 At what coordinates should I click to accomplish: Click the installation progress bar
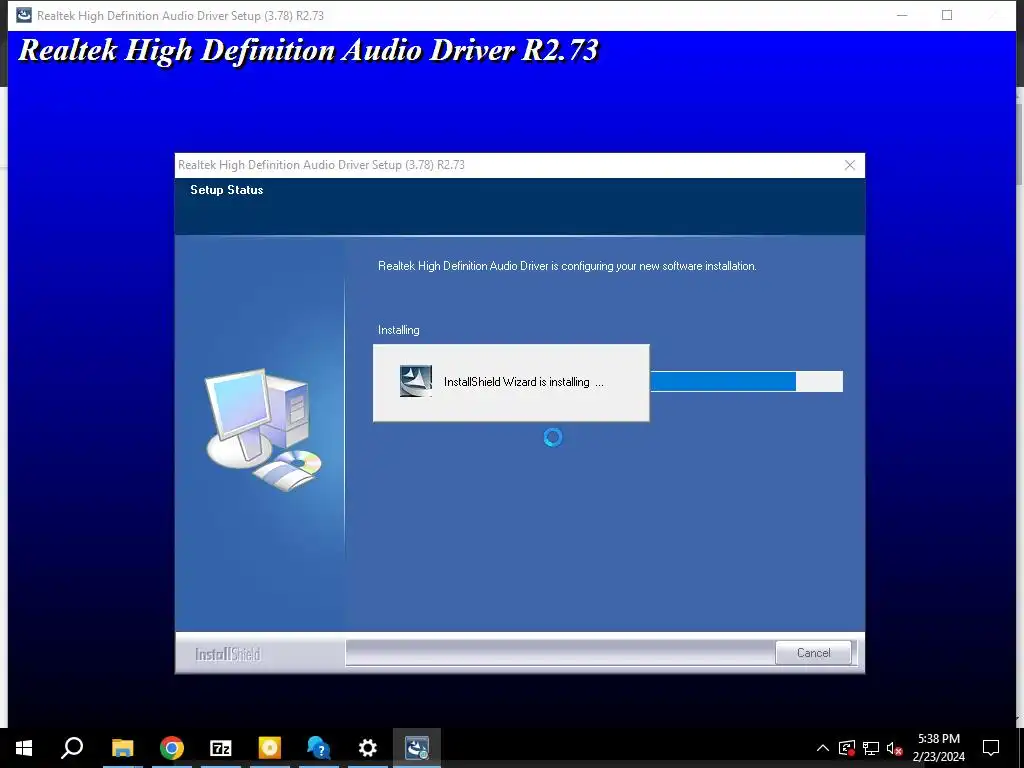746,381
